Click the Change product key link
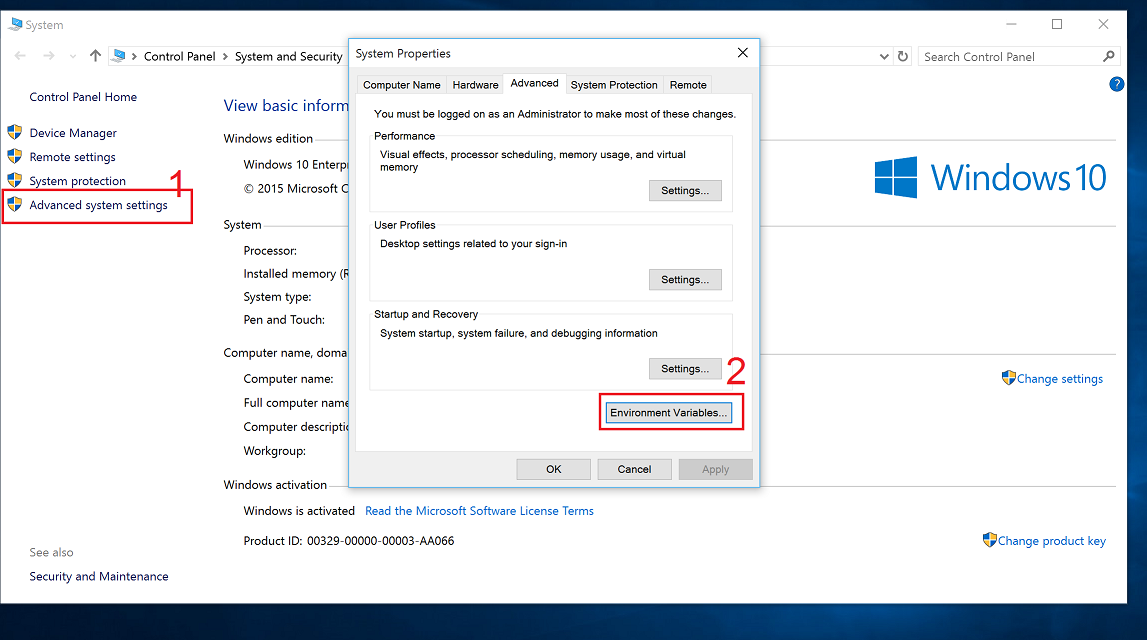Screen dimensions: 1147x640 [x=1052, y=541]
